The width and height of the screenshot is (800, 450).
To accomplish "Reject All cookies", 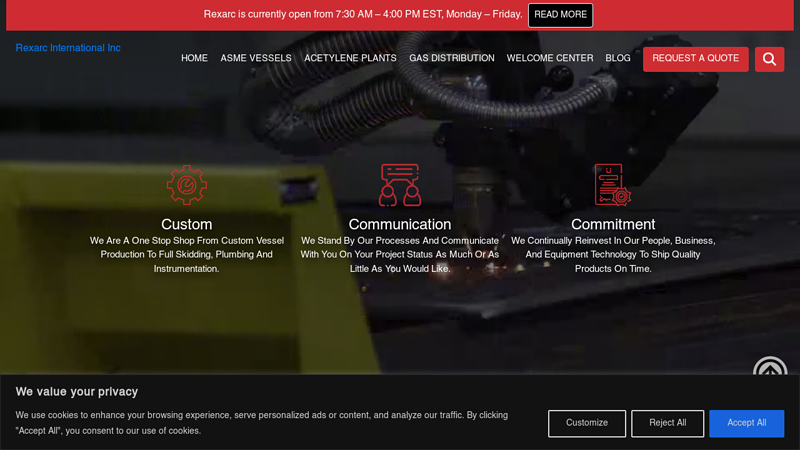I will click(667, 423).
